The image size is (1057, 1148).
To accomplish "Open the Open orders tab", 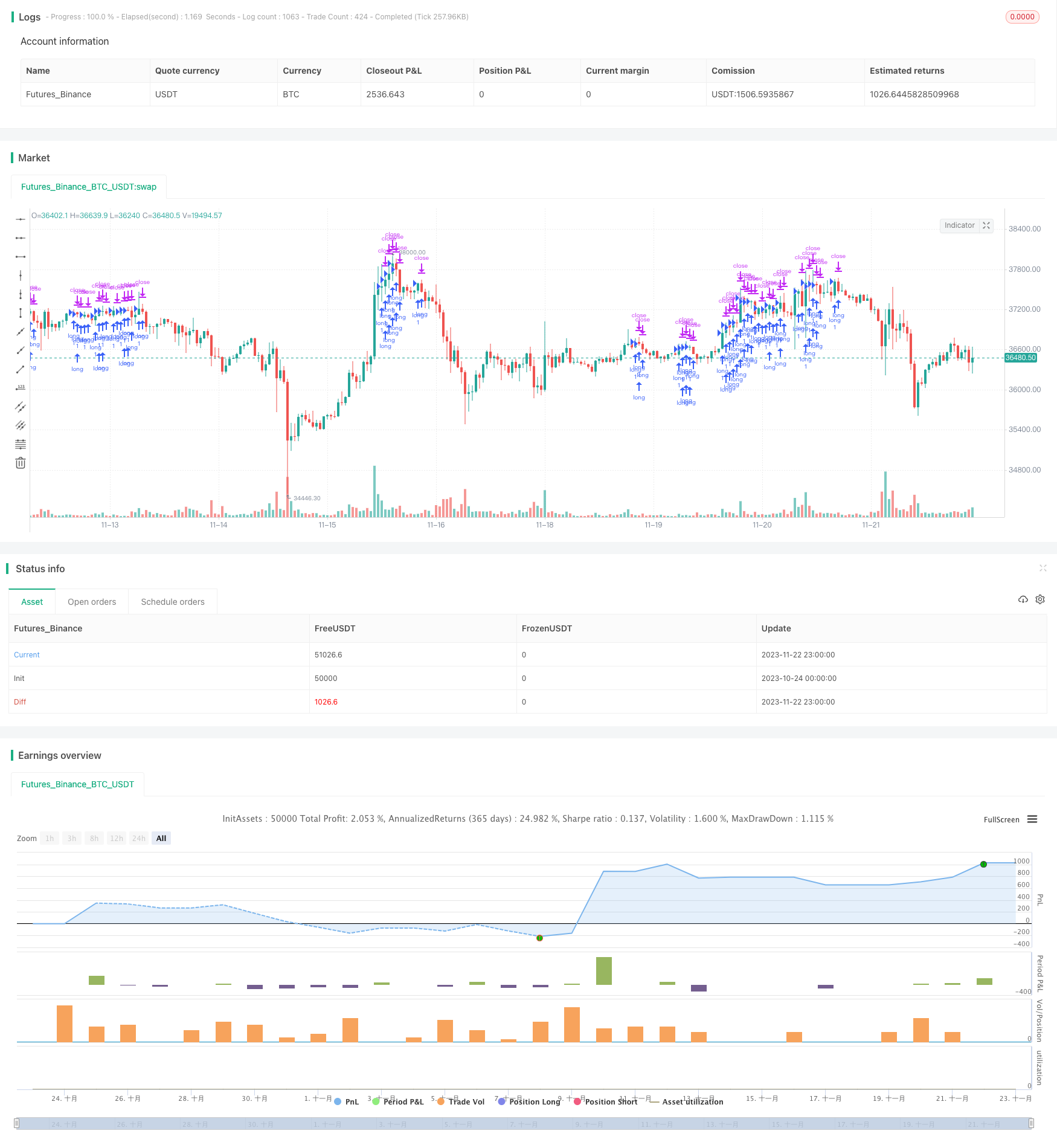I will [x=92, y=602].
